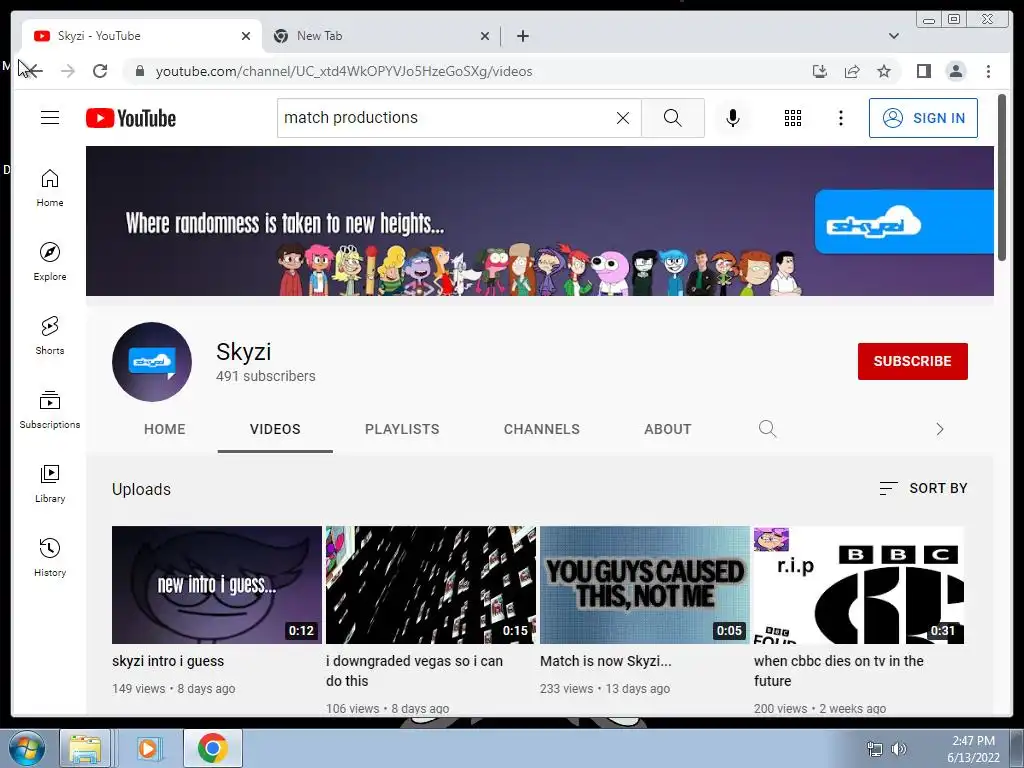Search within the Skyzi channel
Viewport: 1024px width, 768px height.
(767, 429)
